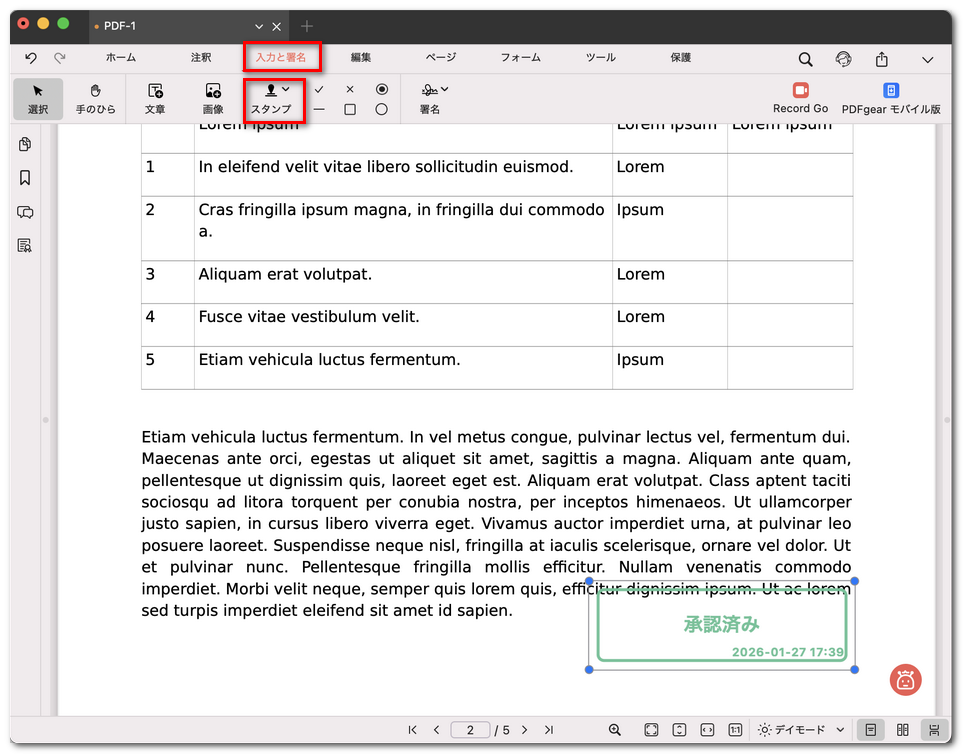
Task: Click the search magnifier icon
Action: [805, 59]
